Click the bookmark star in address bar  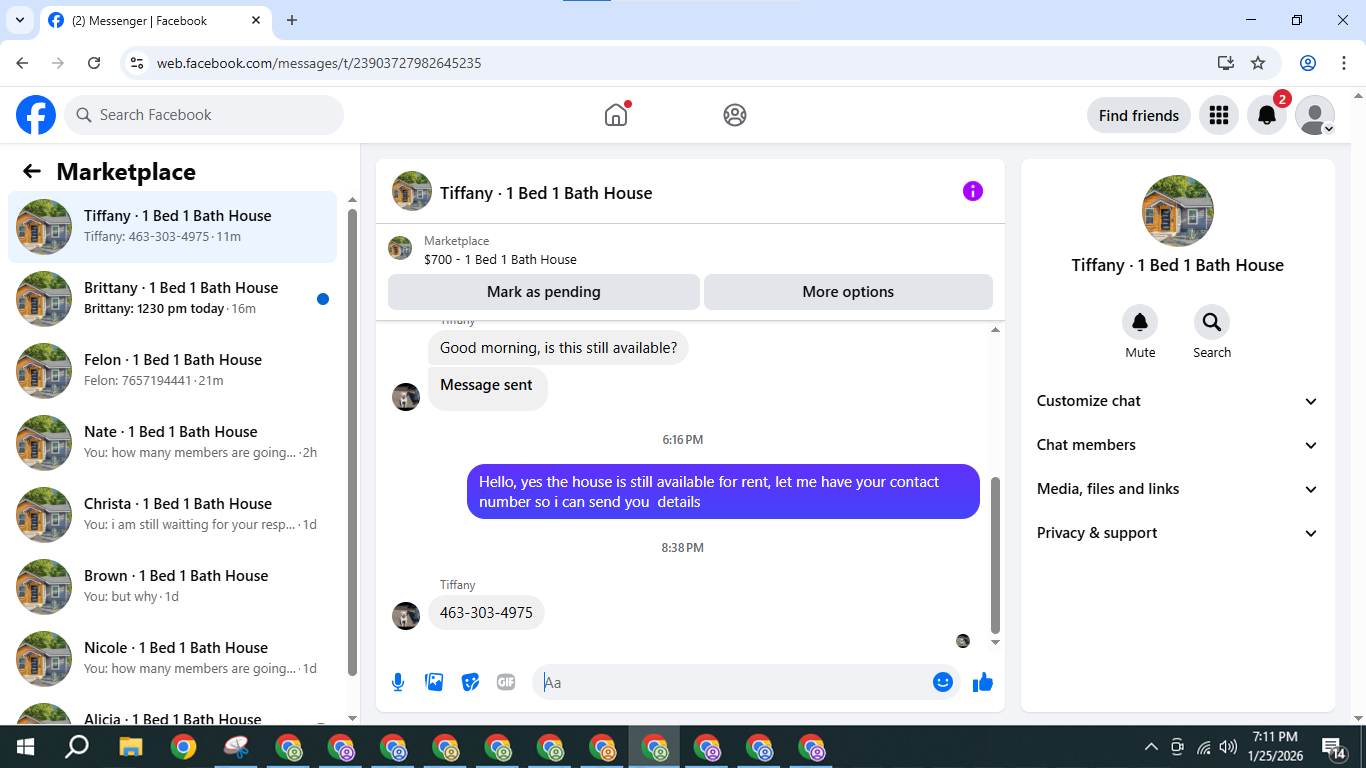(1258, 63)
